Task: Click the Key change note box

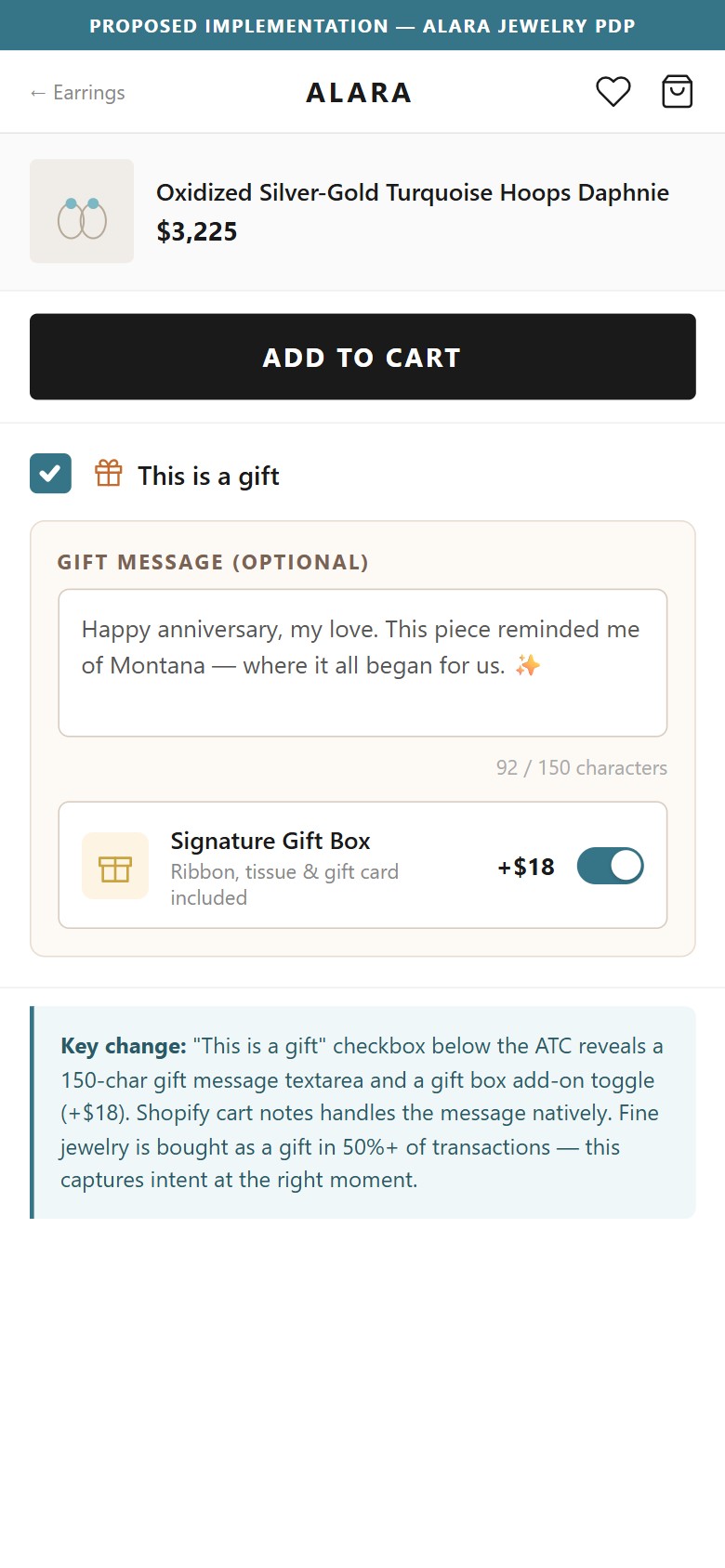Action: 362,1112
